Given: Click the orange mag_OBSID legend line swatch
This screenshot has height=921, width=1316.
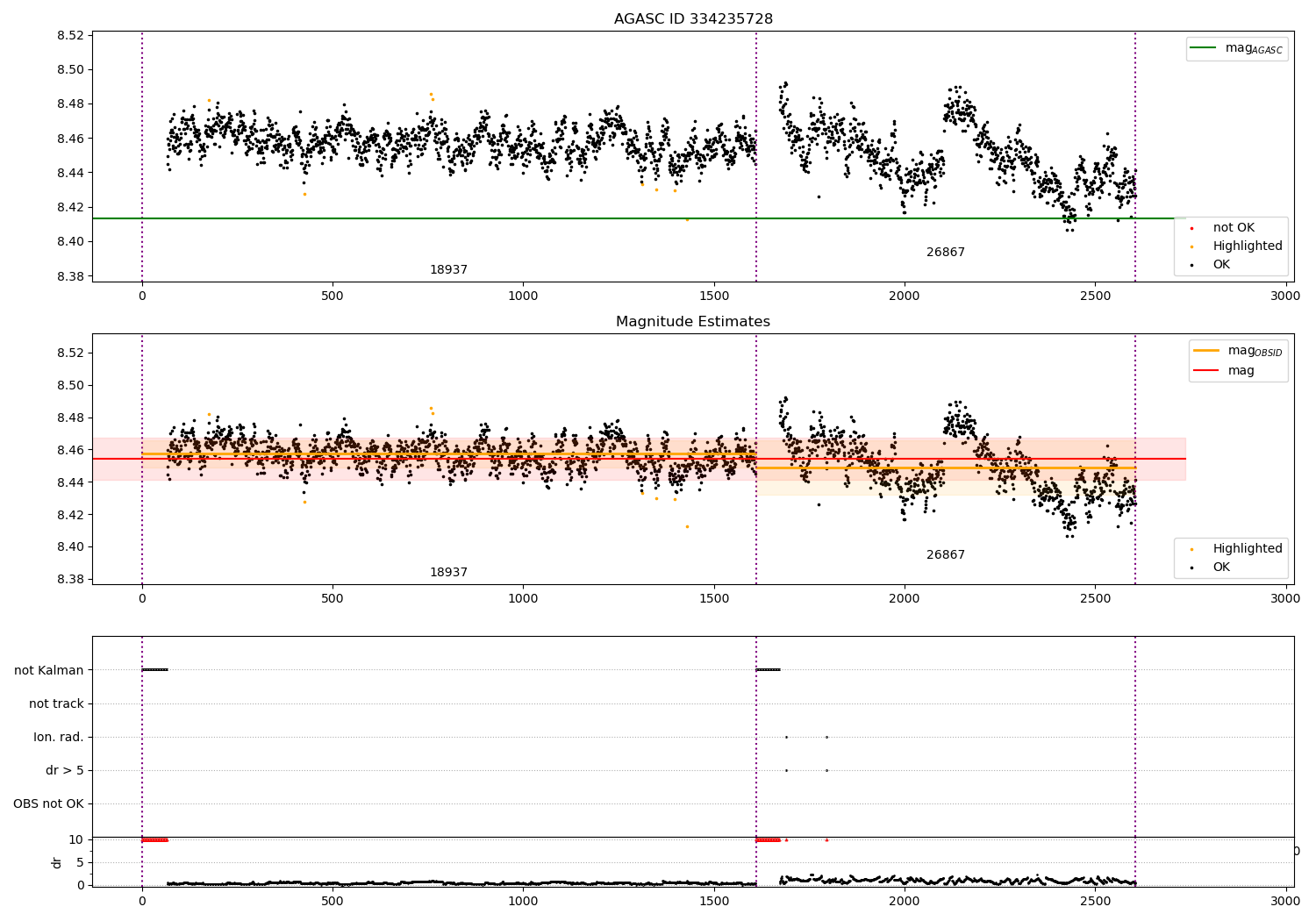Looking at the screenshot, I should tap(1206, 351).
